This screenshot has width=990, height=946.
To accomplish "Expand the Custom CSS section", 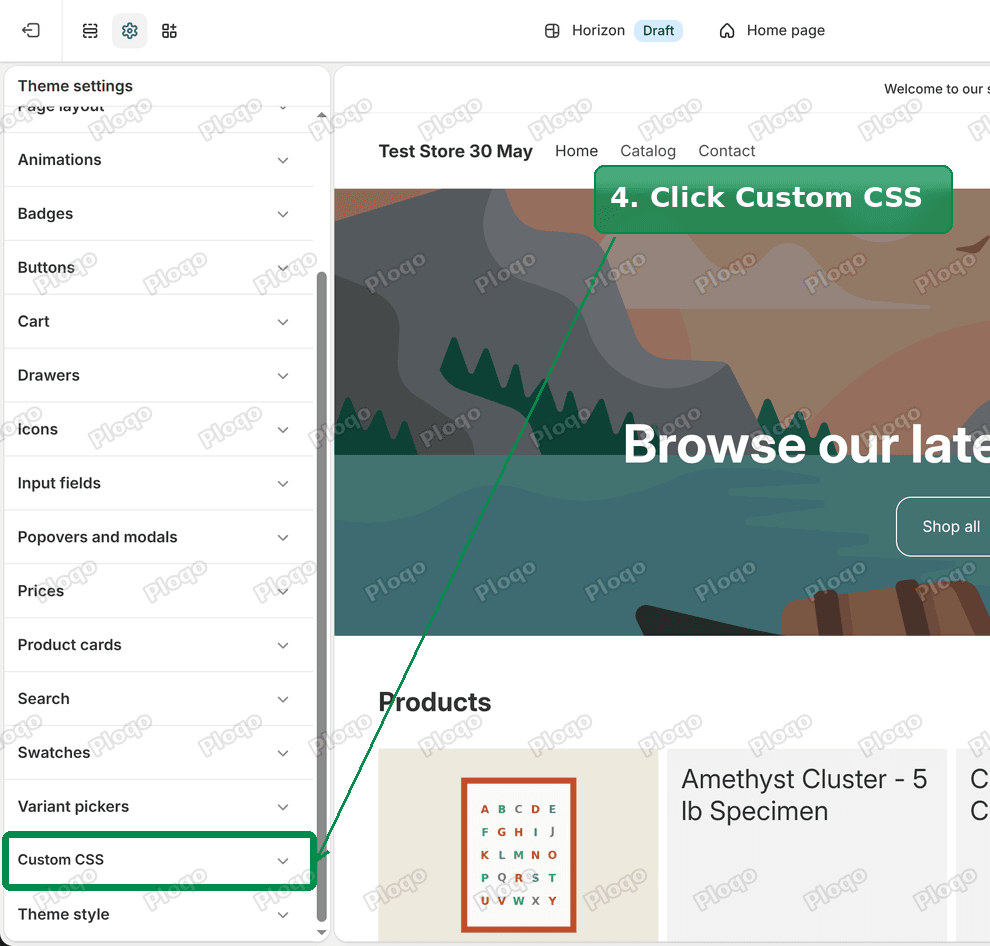I will (x=158, y=860).
